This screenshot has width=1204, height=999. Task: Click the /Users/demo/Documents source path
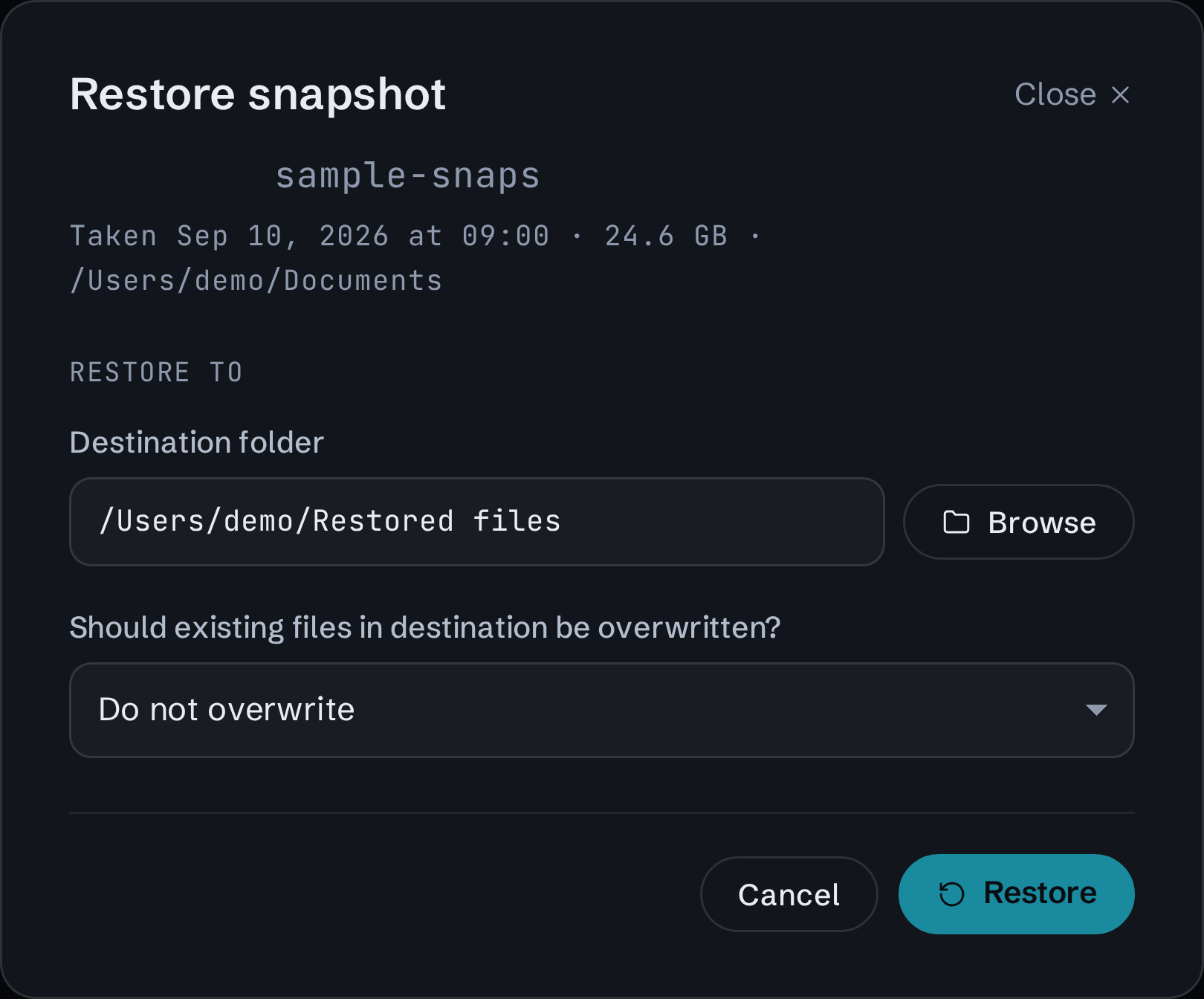coord(256,281)
